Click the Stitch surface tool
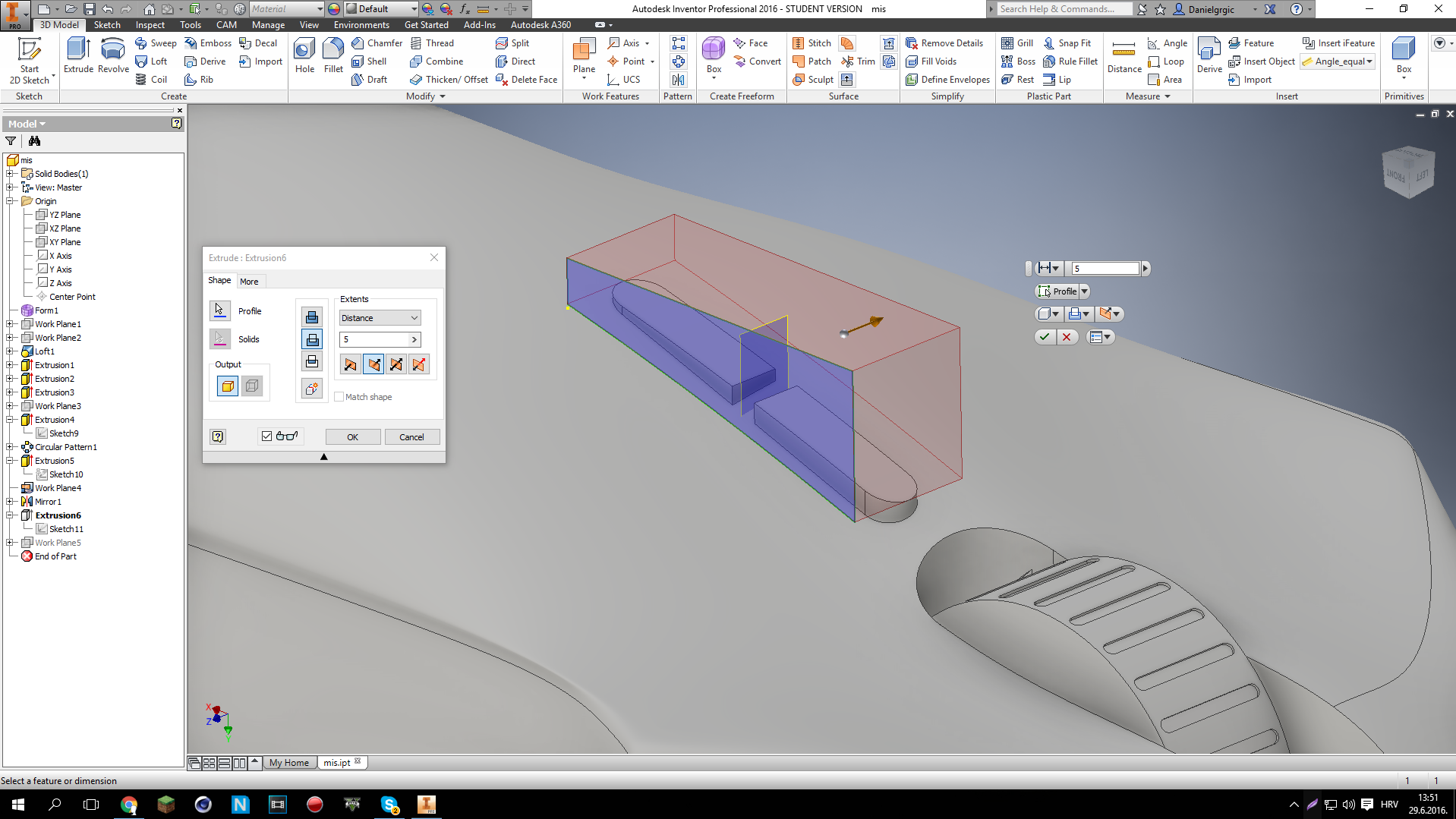The height and width of the screenshot is (819, 1456). coord(812,43)
